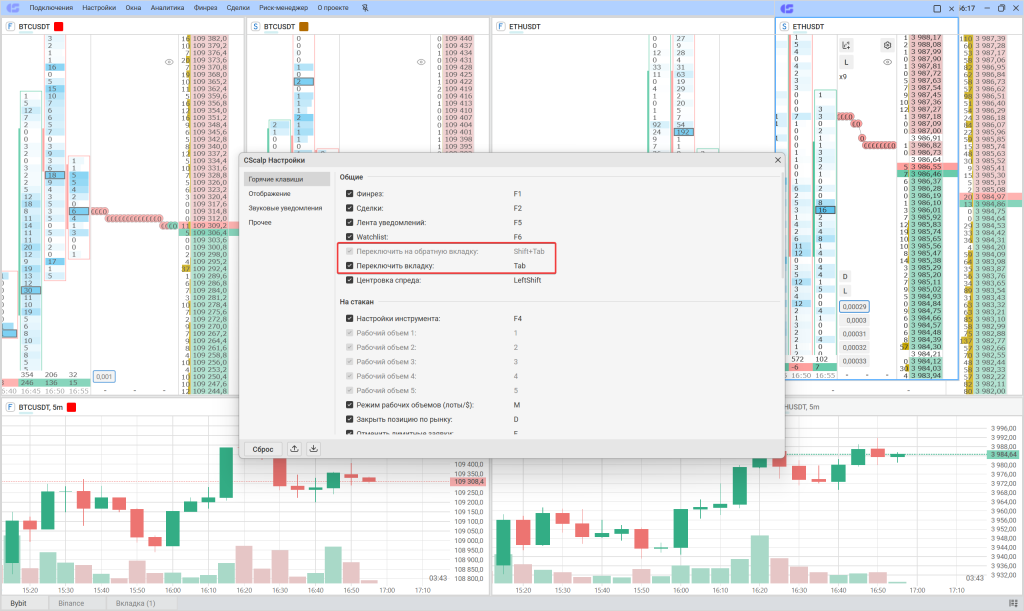This screenshot has width=1024, height=611.
Task: Open the Риск-менеджер menu
Action: [282, 7]
